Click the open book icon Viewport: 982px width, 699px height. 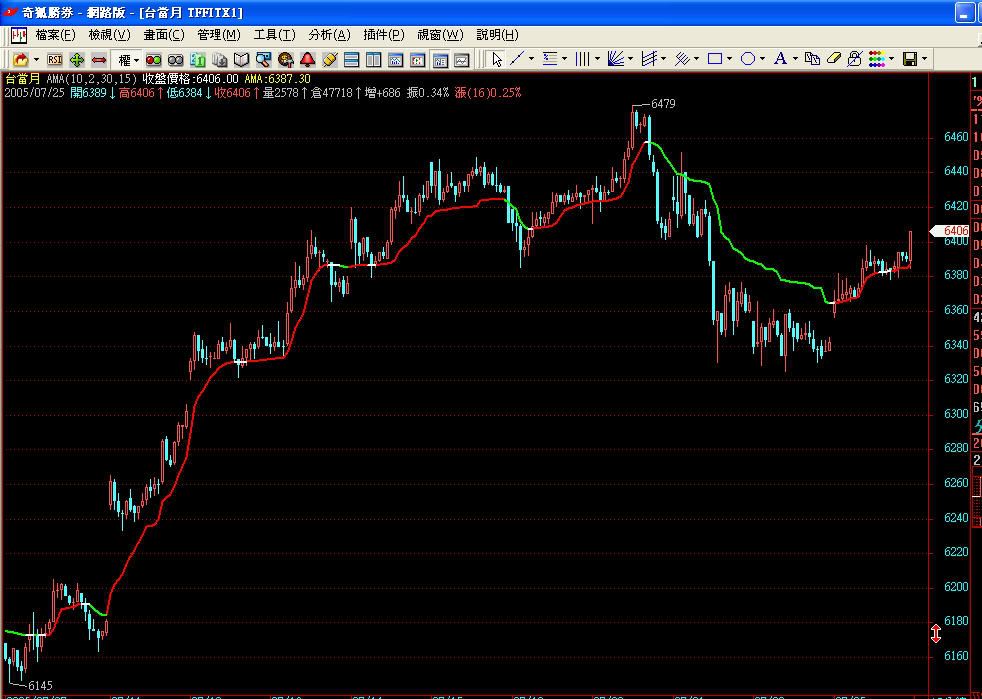tap(241, 60)
